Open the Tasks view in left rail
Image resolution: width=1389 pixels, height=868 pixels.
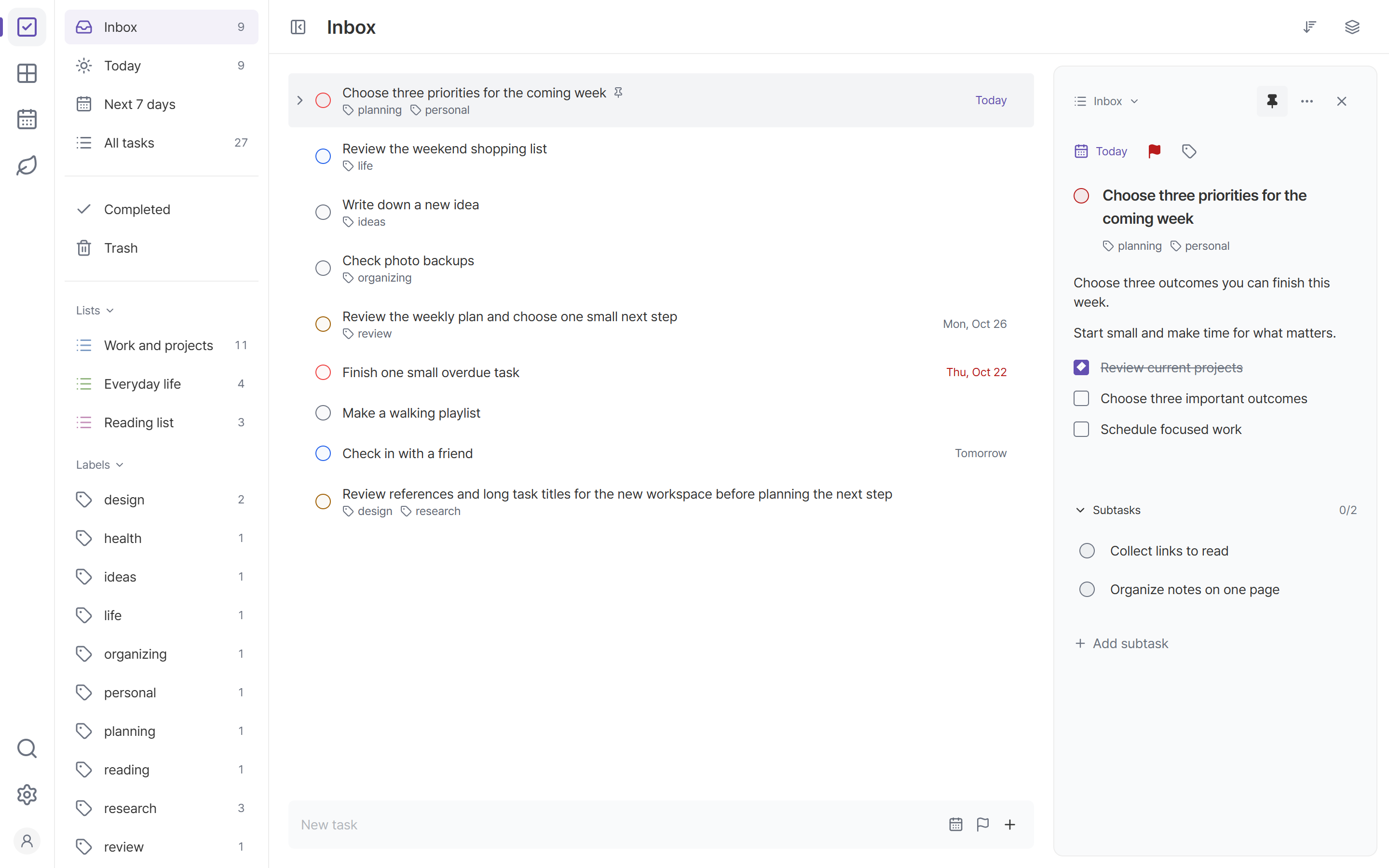27,27
